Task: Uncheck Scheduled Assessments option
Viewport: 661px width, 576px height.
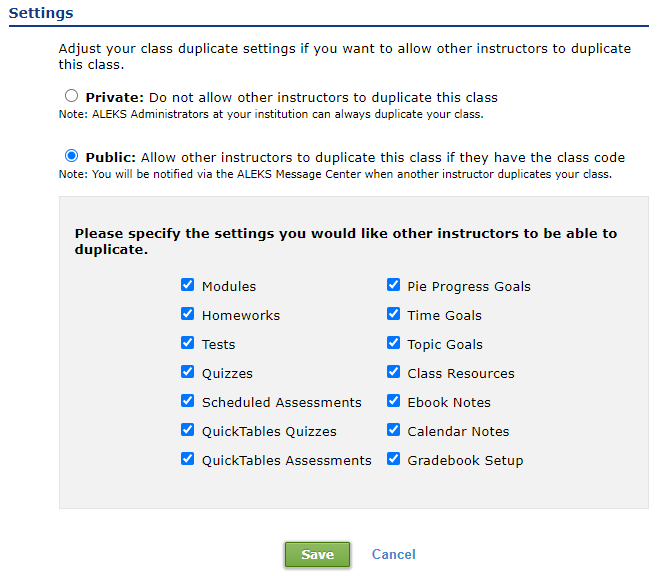Action: pyautogui.click(x=187, y=401)
